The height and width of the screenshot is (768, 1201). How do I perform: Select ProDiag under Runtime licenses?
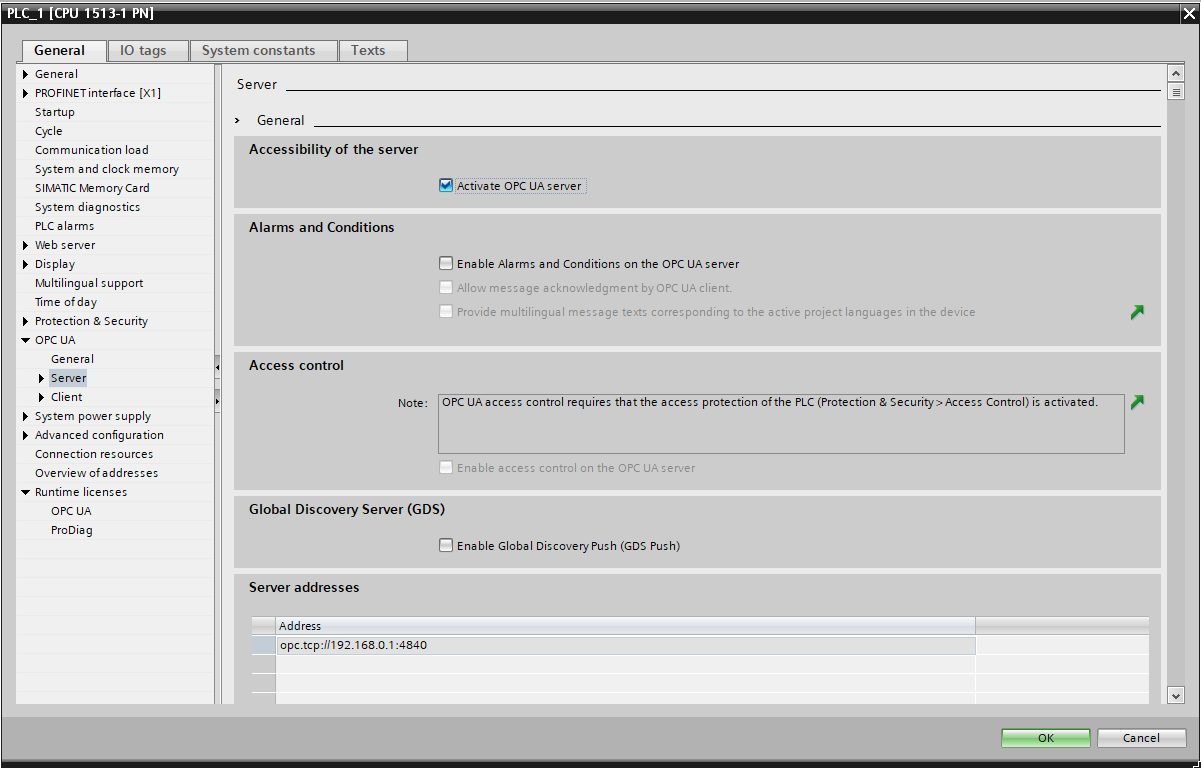(72, 530)
